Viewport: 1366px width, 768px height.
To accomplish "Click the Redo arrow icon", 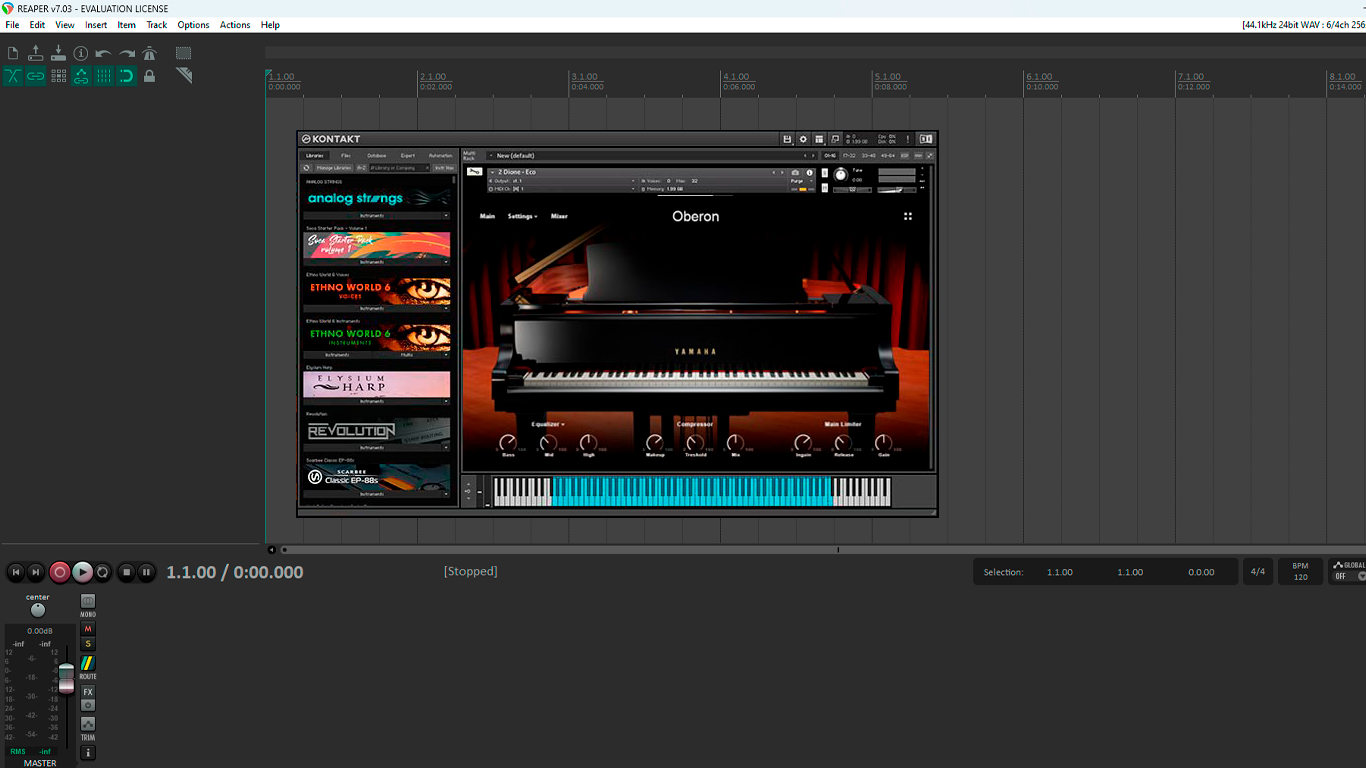I will click(x=127, y=53).
